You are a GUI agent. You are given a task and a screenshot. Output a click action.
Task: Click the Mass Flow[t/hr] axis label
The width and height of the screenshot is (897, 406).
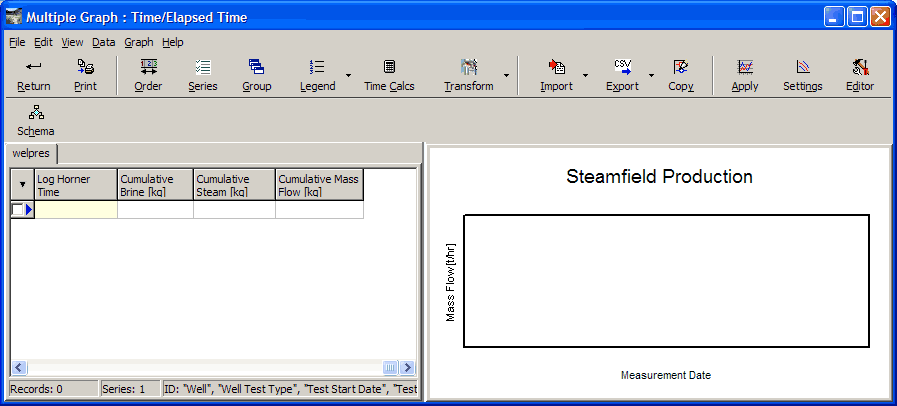pyautogui.click(x=451, y=282)
